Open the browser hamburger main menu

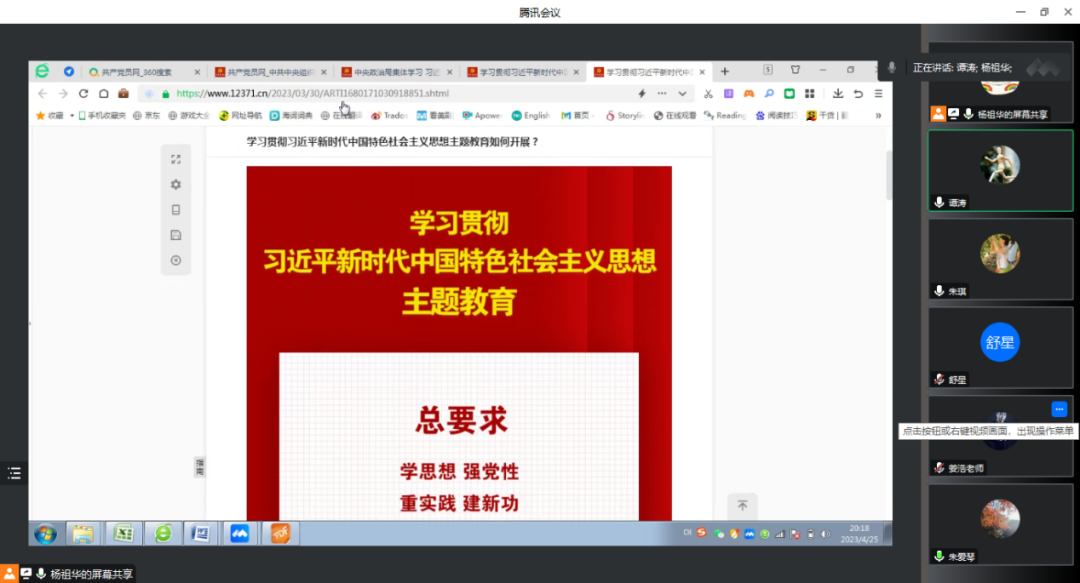[878, 93]
